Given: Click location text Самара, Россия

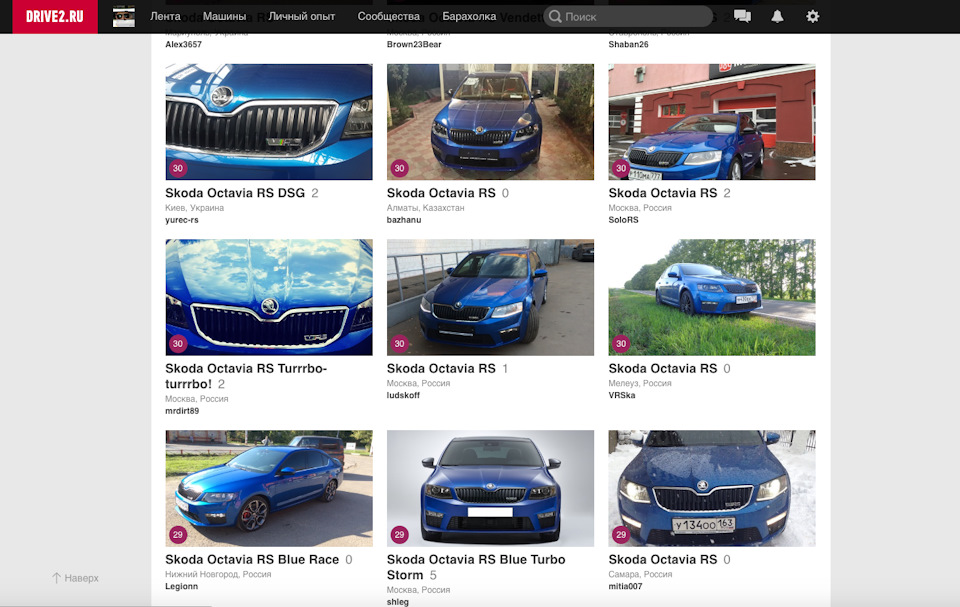Looking at the screenshot, I should click(x=640, y=575).
